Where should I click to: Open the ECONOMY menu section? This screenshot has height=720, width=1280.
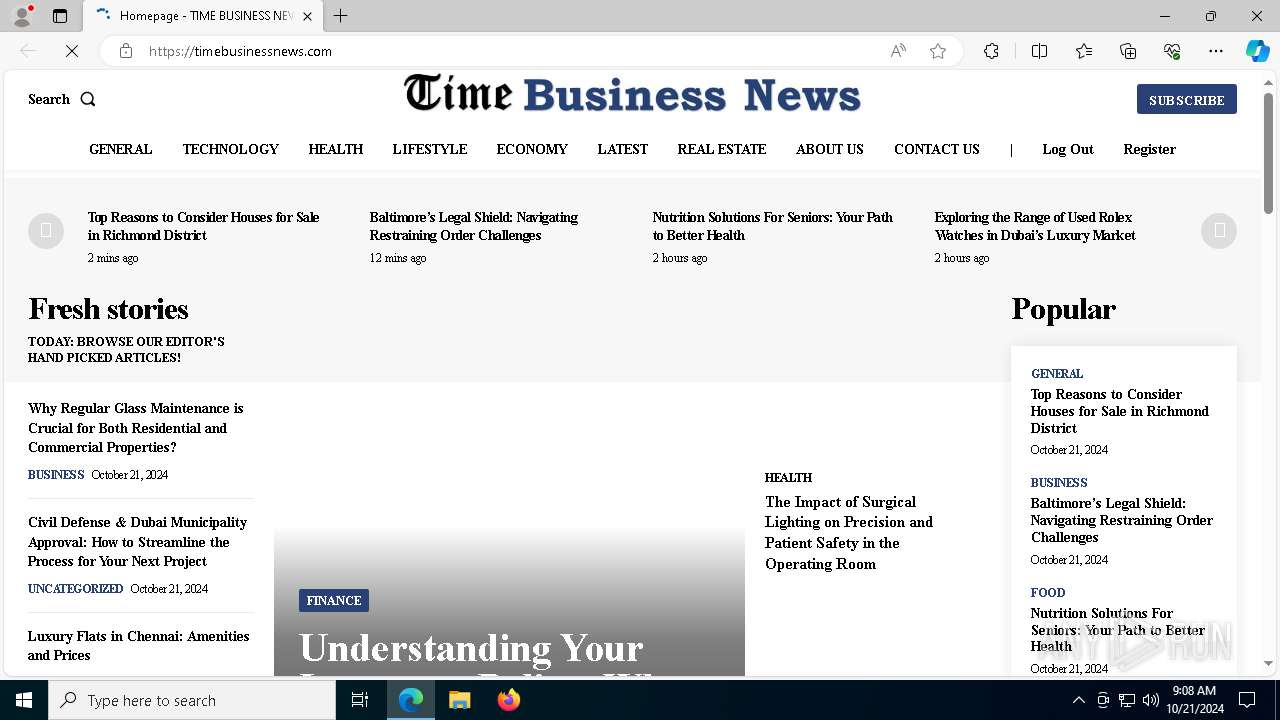[532, 149]
